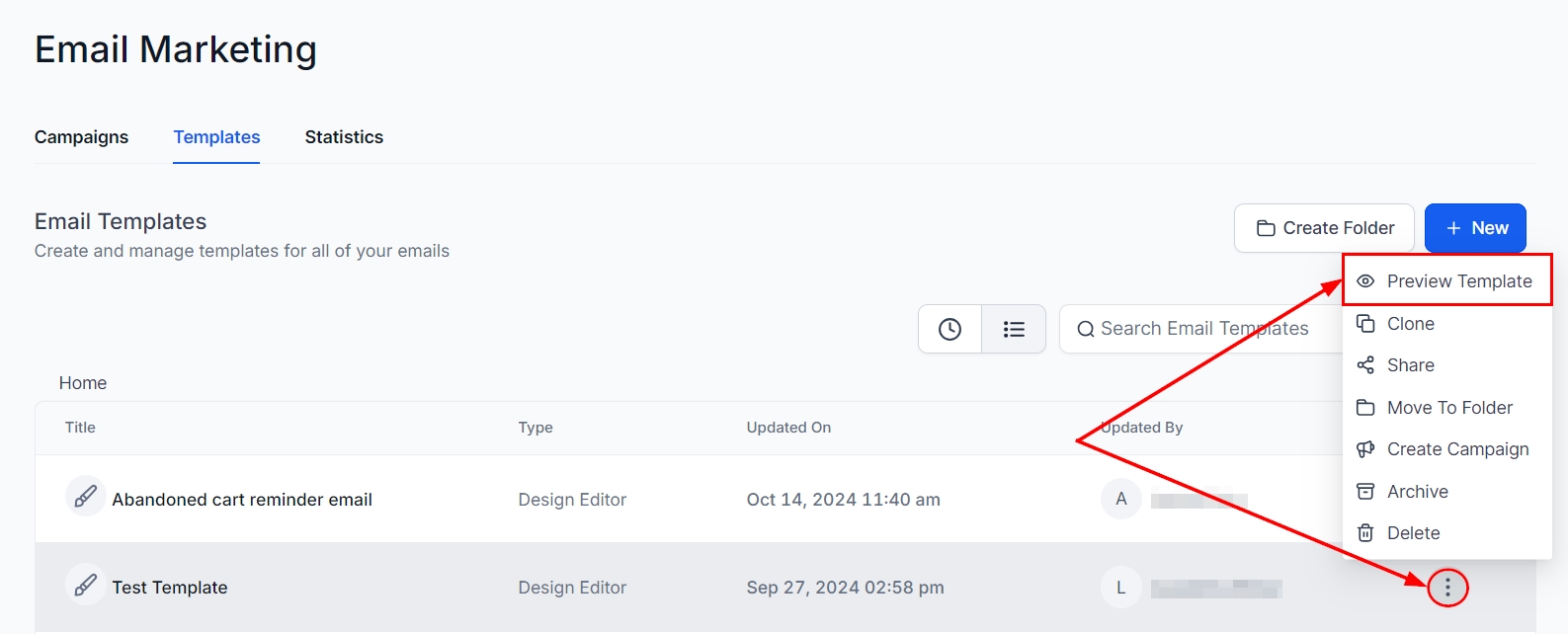Select Create Campaign menu entry
The image size is (1568, 634).
pos(1456,449)
